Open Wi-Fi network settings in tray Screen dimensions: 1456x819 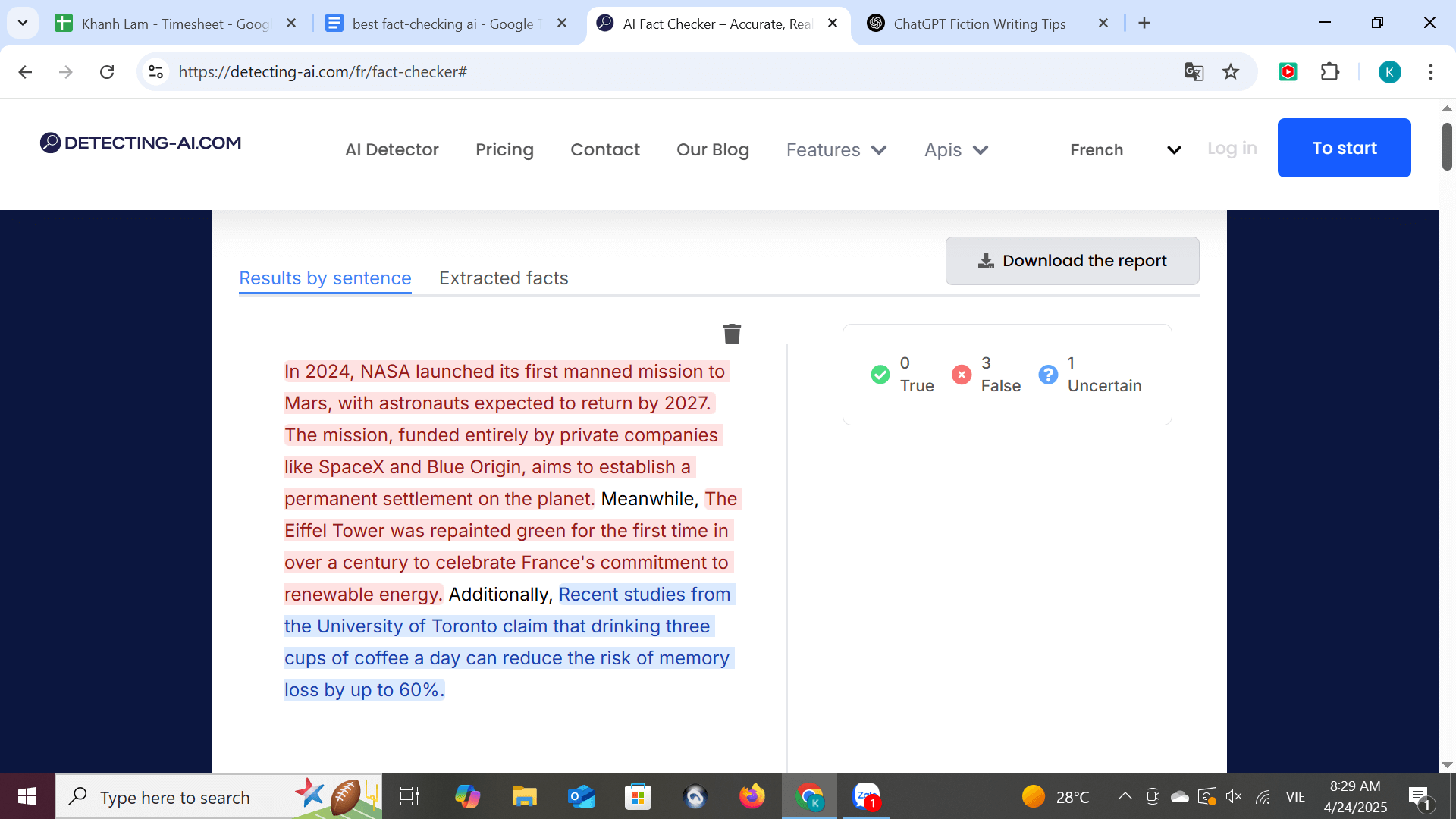(x=1263, y=796)
